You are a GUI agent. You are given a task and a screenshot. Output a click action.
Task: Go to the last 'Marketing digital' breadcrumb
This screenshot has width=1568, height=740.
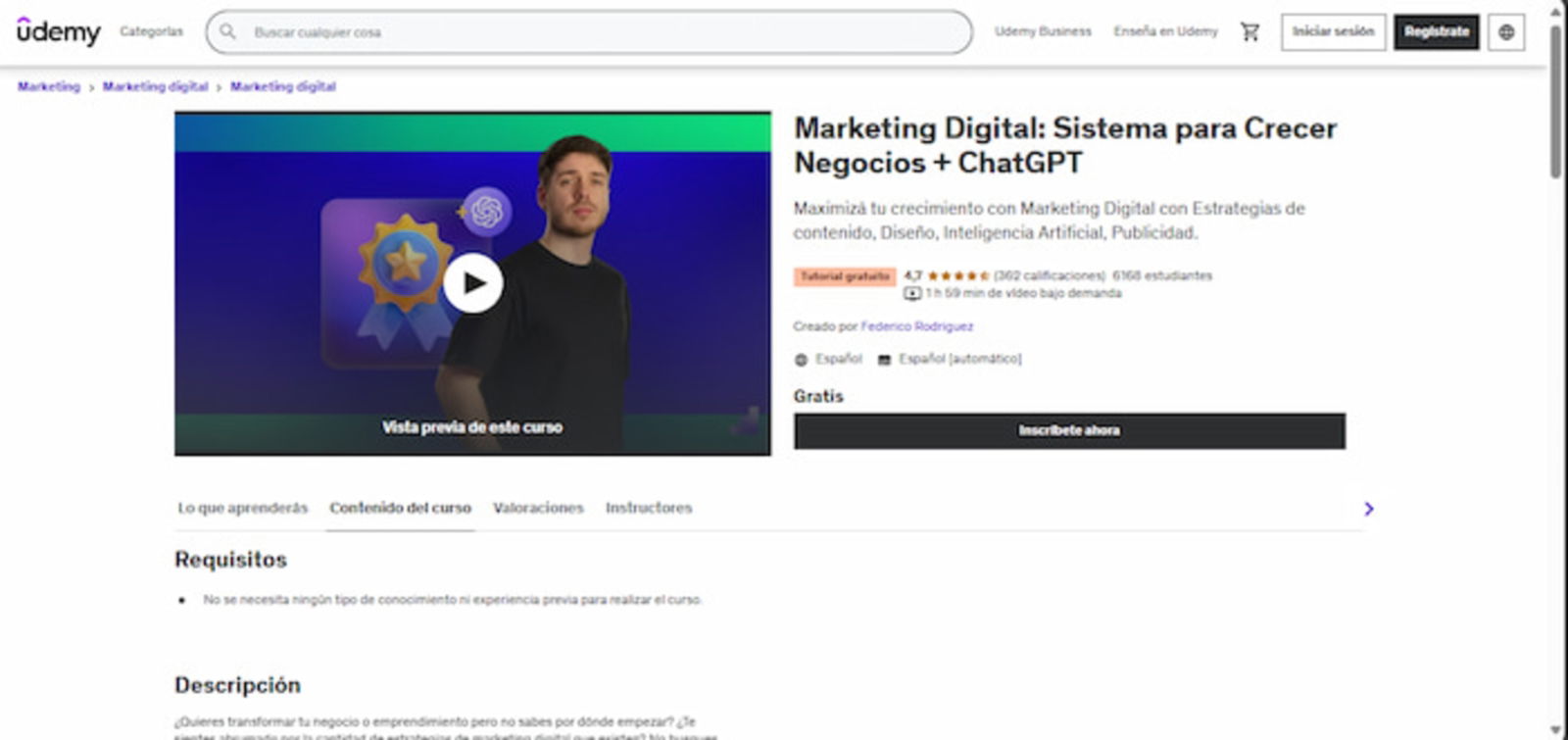(x=282, y=86)
